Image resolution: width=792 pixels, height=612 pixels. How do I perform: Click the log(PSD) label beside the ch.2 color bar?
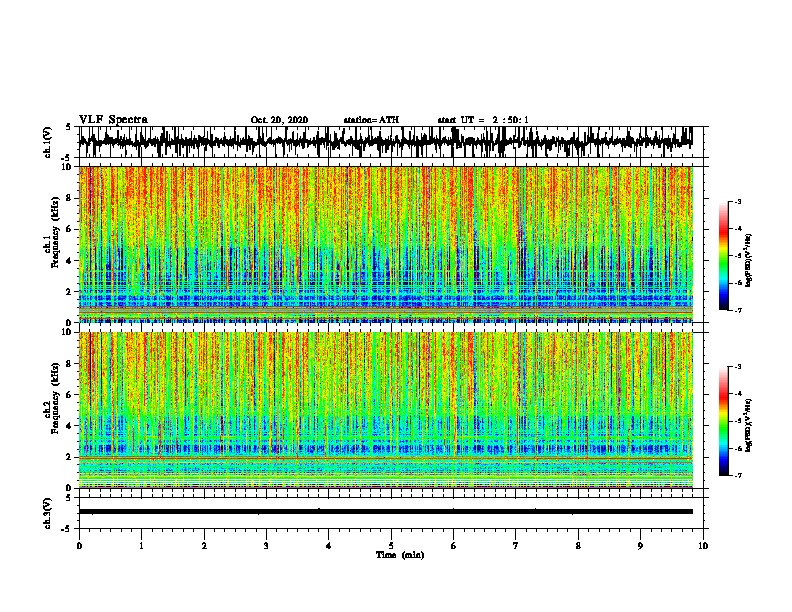click(x=749, y=425)
